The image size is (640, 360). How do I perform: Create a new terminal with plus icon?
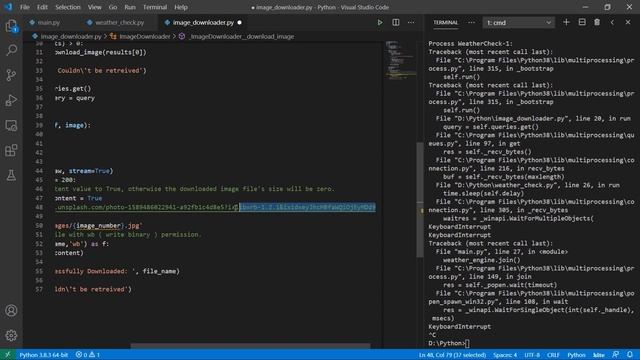566,22
